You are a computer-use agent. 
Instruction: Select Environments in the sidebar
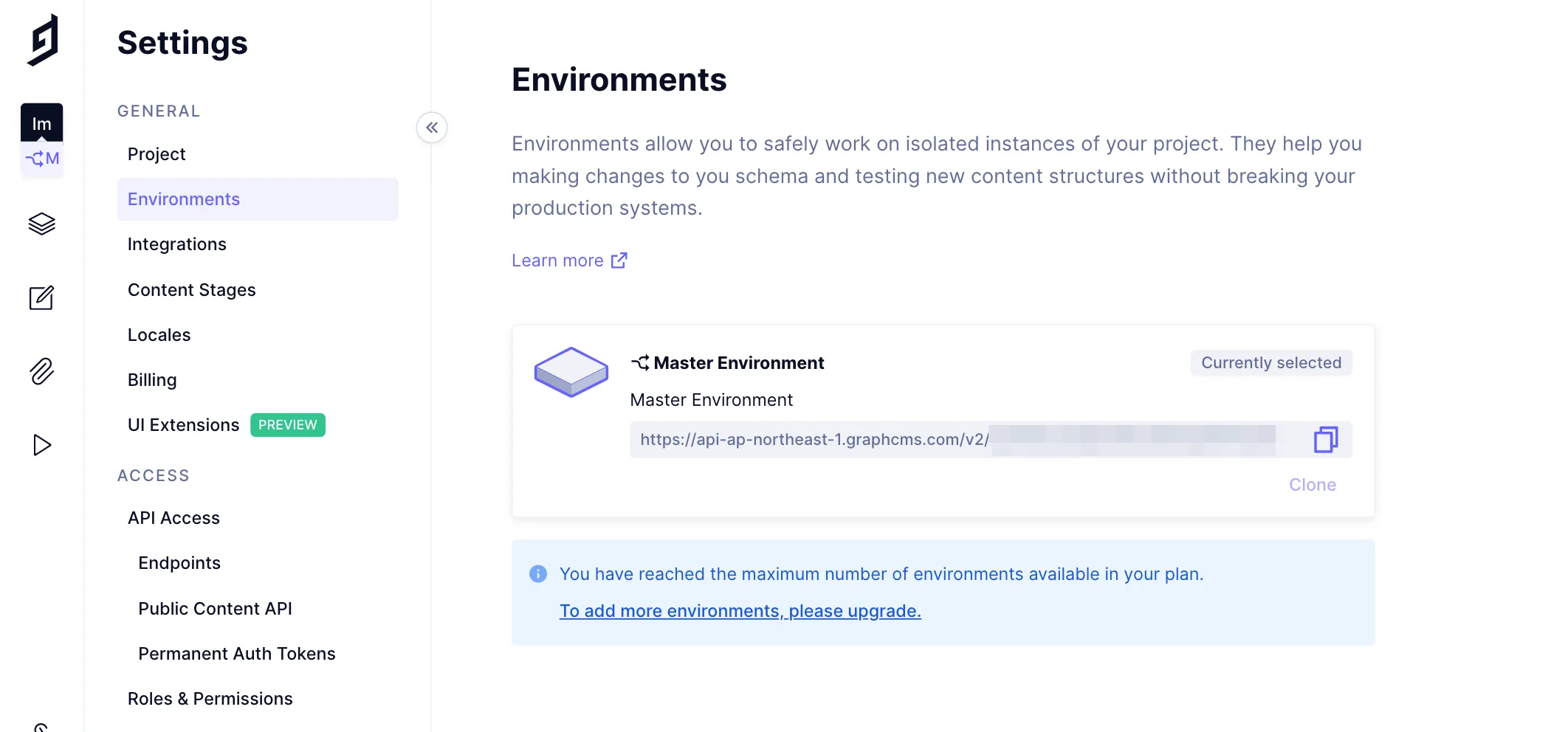258,199
